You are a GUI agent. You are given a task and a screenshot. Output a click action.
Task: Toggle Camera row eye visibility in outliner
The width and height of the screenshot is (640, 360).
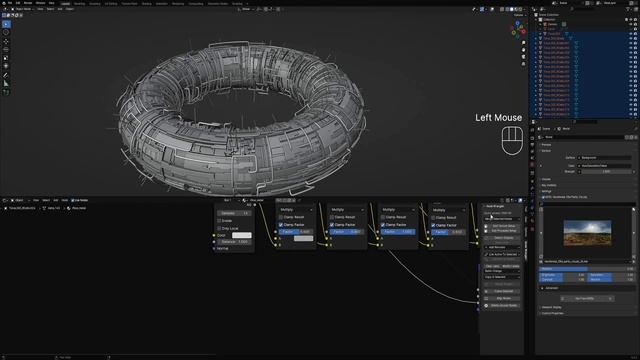(x=630, y=24)
